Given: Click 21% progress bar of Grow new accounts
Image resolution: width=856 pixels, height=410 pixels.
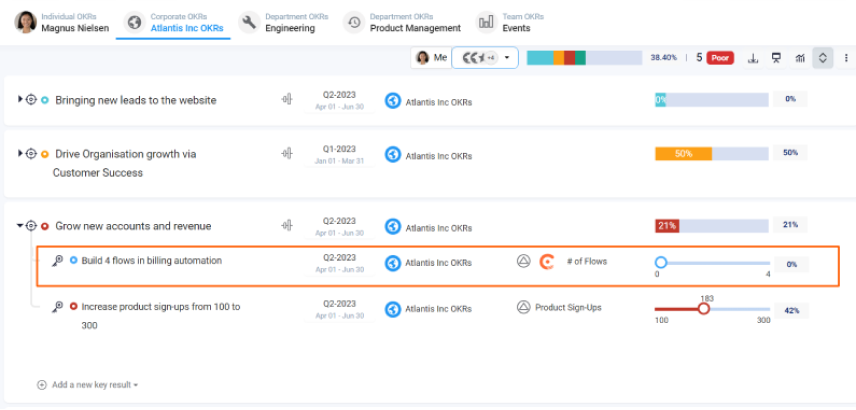Looking at the screenshot, I should point(712,225).
